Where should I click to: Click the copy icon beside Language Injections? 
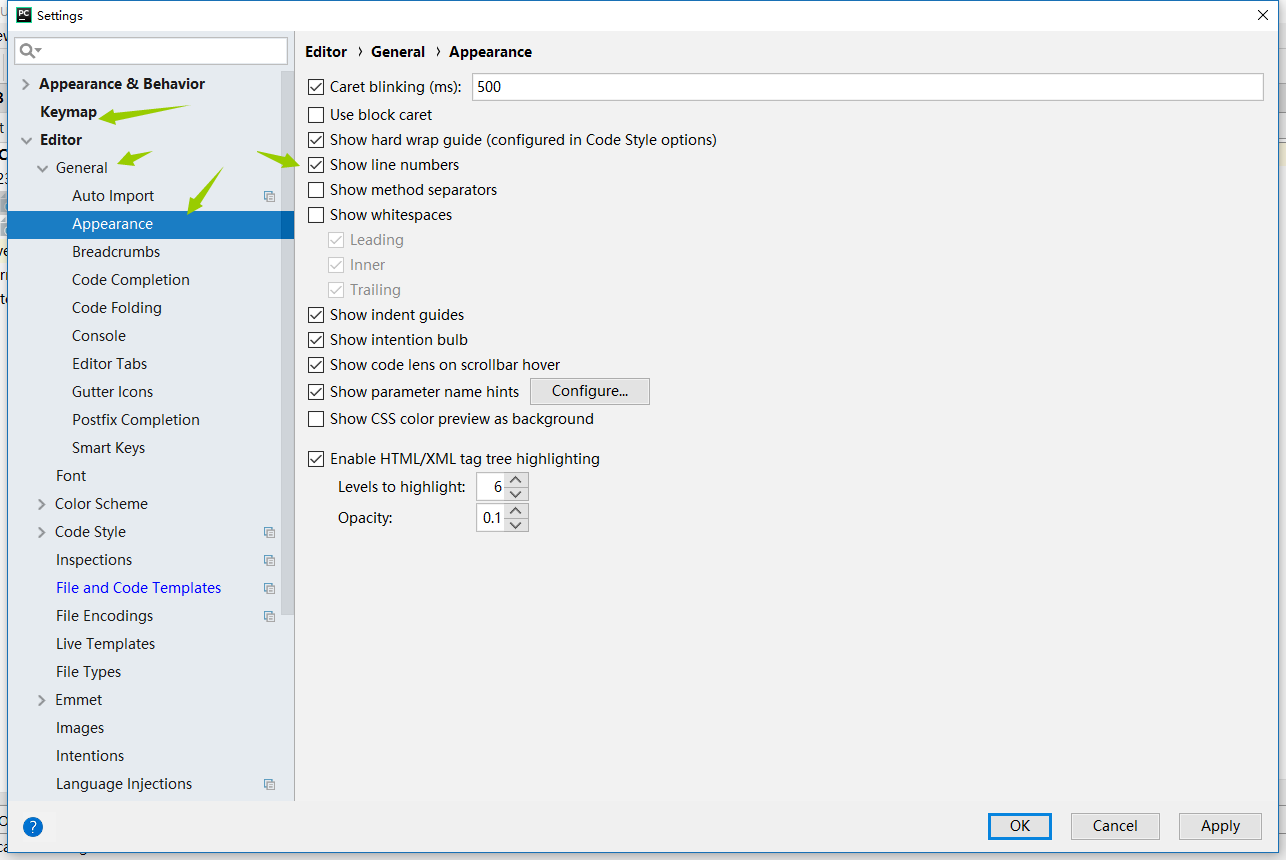click(269, 784)
